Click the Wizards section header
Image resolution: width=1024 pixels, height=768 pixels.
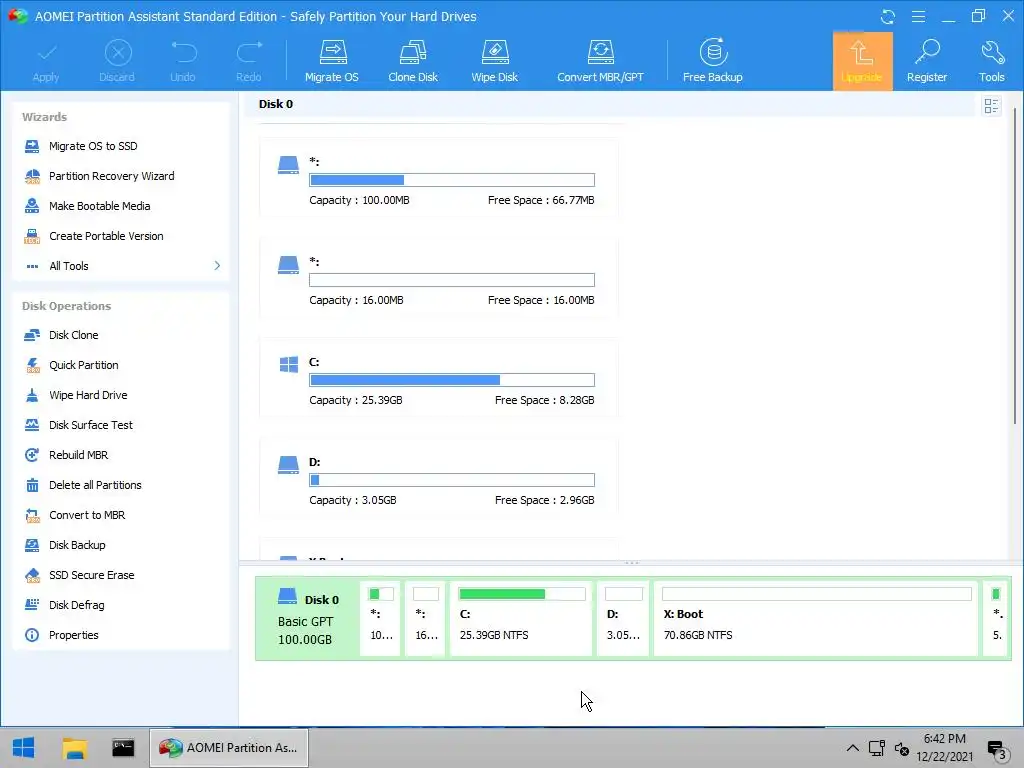44,117
